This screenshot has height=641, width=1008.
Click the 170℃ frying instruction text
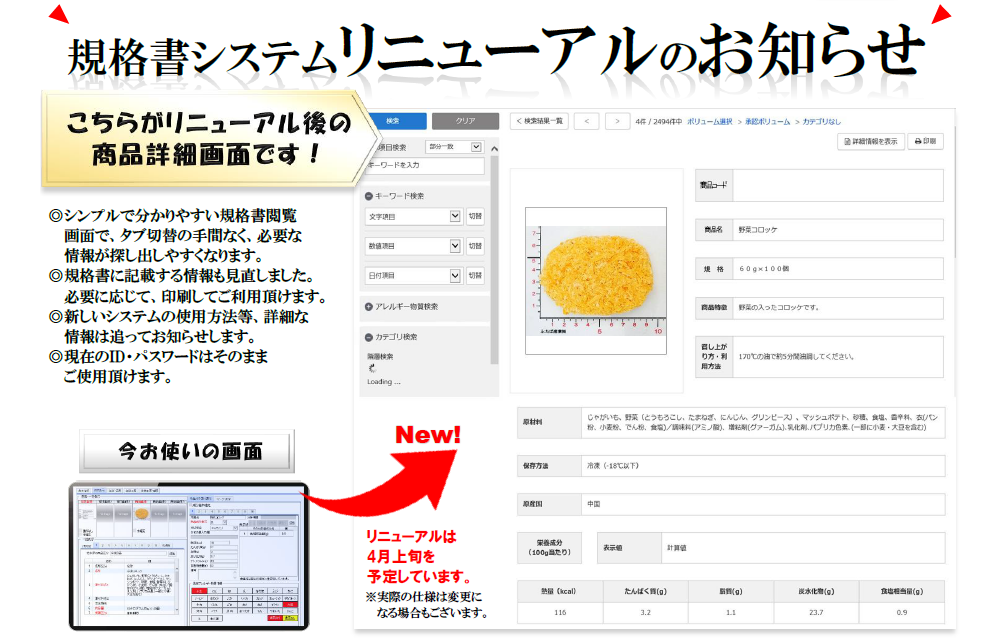pyautogui.click(x=796, y=357)
